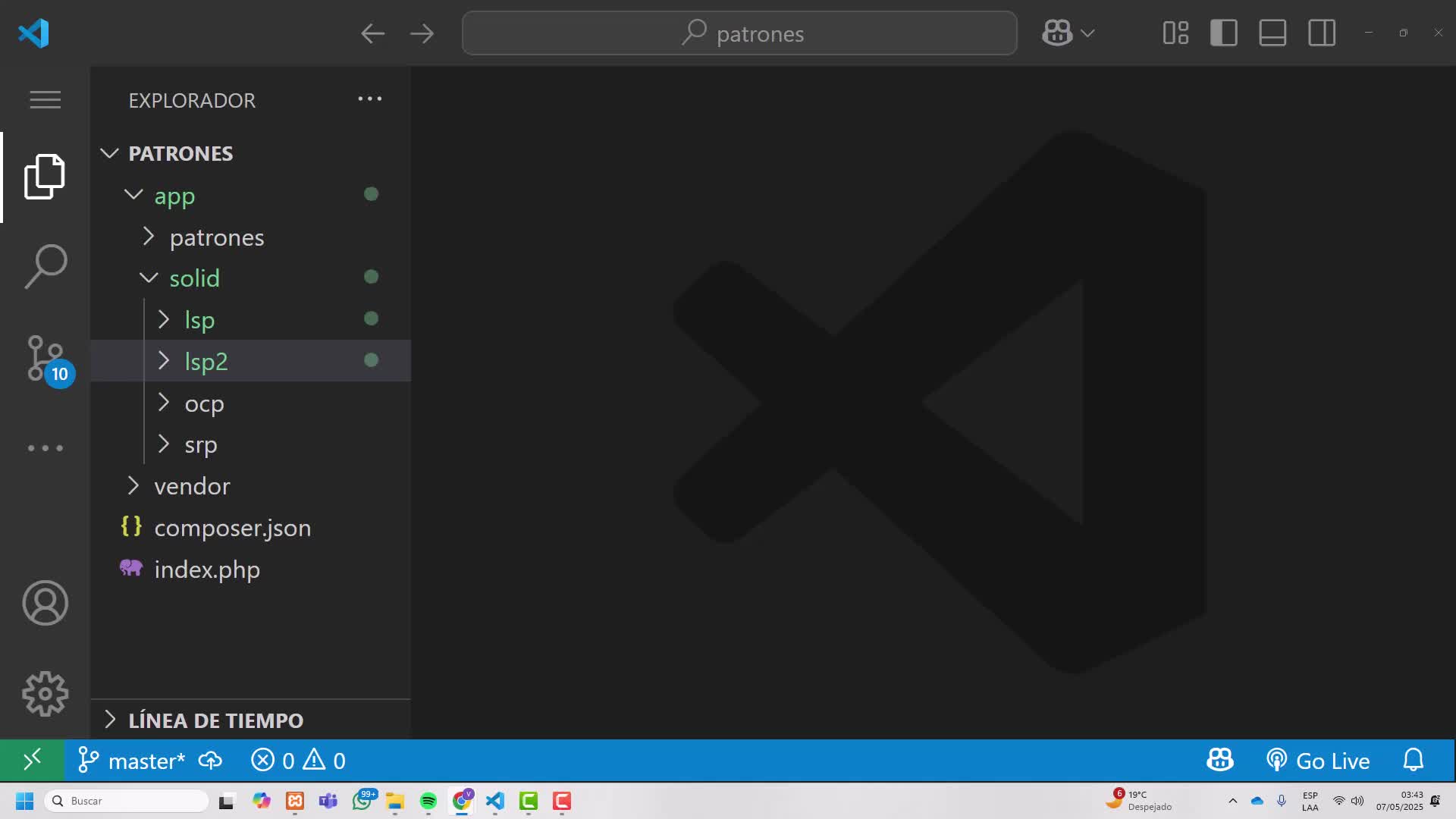Open Windows Start menu
Image resolution: width=1456 pixels, height=819 pixels.
[x=24, y=801]
